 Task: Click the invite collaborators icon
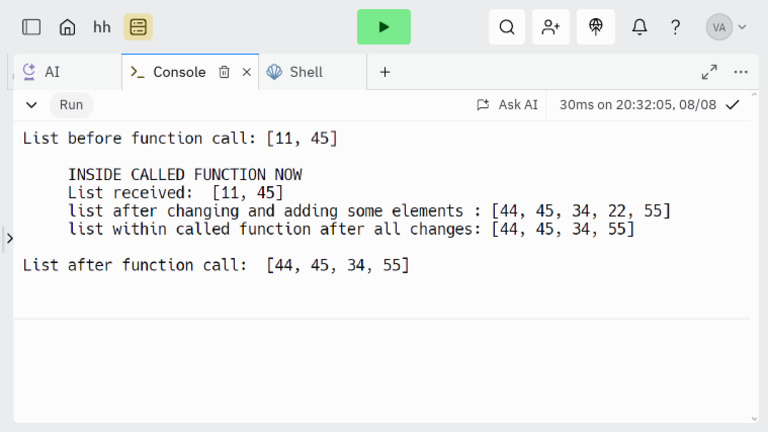coord(550,27)
